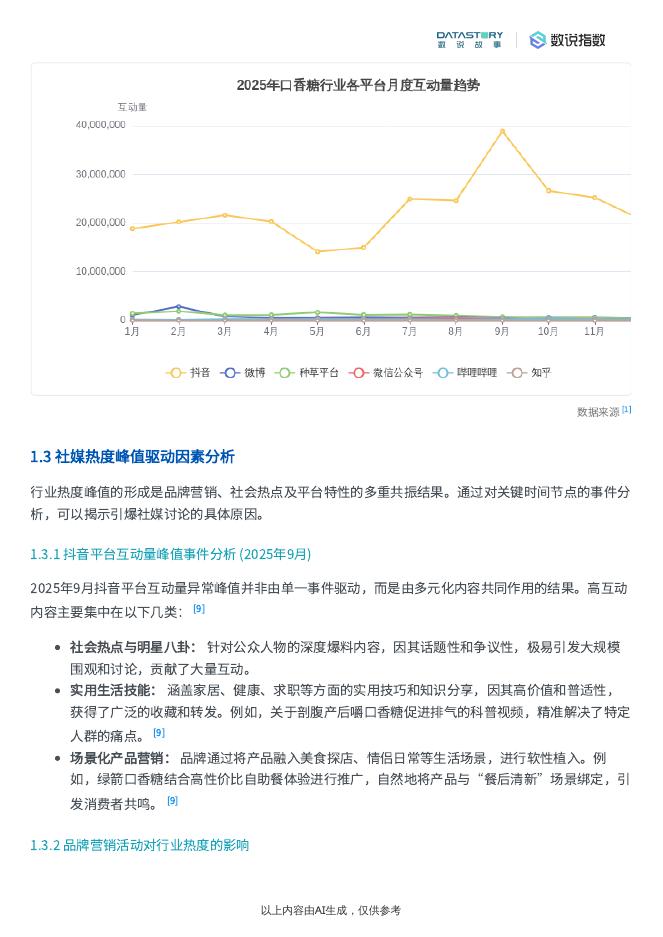Toggle the 知乎 legend series
Viewport: 663px width, 937px height.
click(529, 373)
